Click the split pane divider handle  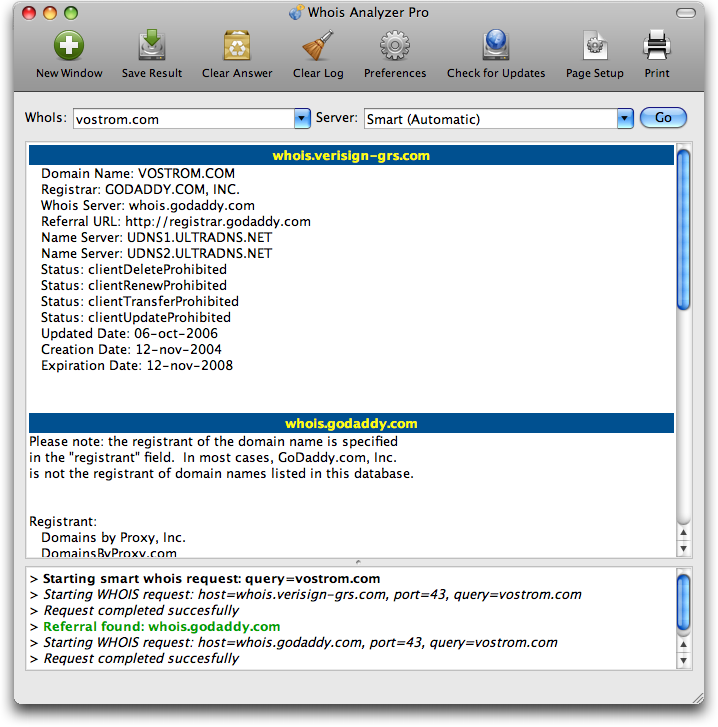point(358,562)
